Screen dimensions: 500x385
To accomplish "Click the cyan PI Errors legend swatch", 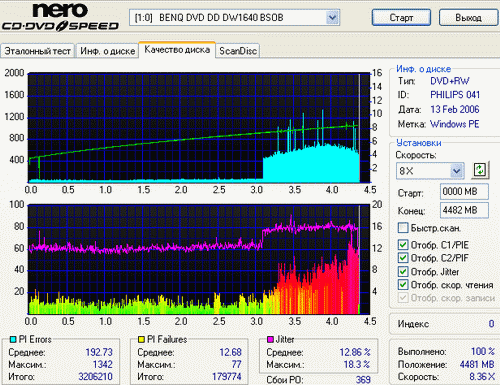I will pos(13,340).
